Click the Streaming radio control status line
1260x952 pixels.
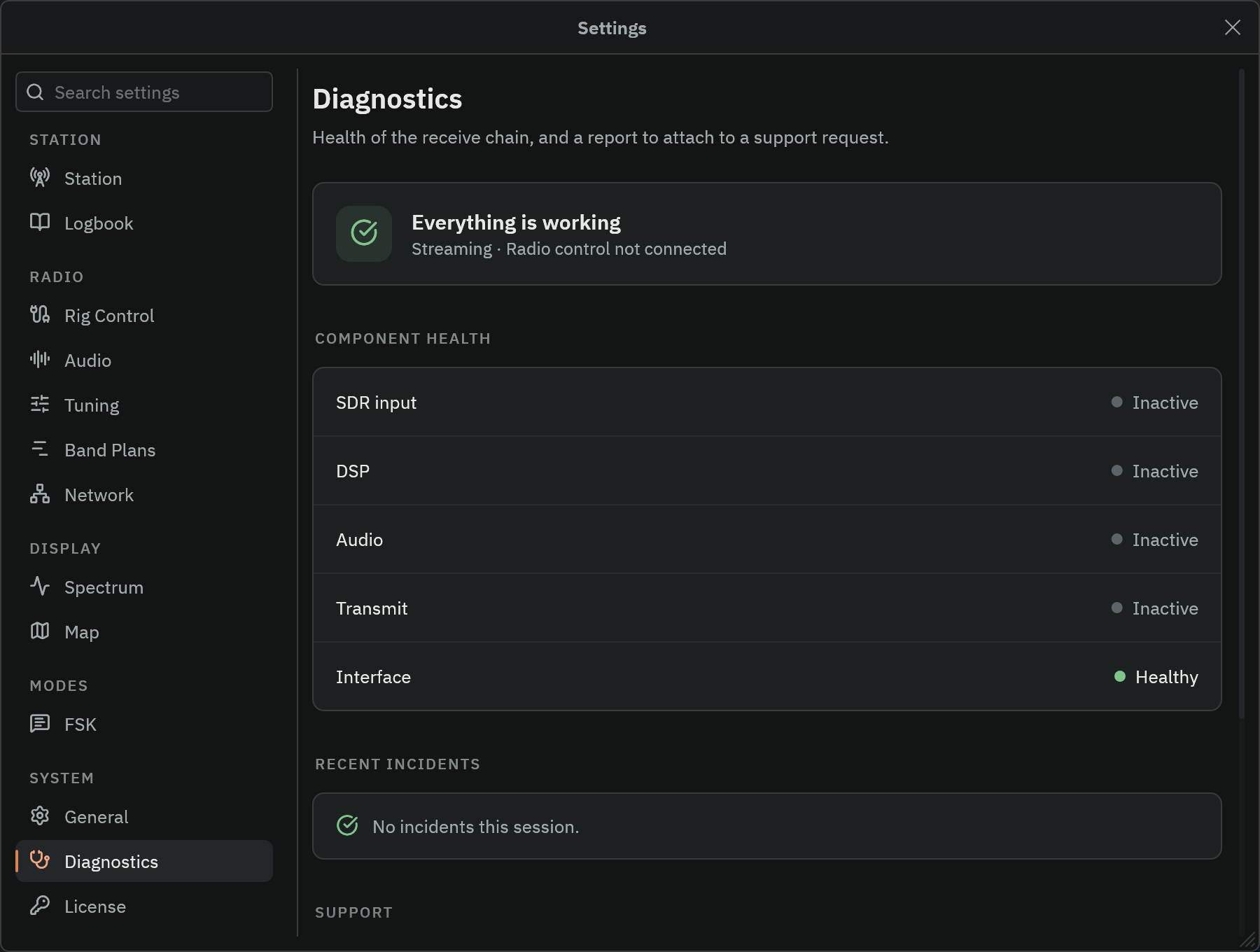(x=569, y=249)
